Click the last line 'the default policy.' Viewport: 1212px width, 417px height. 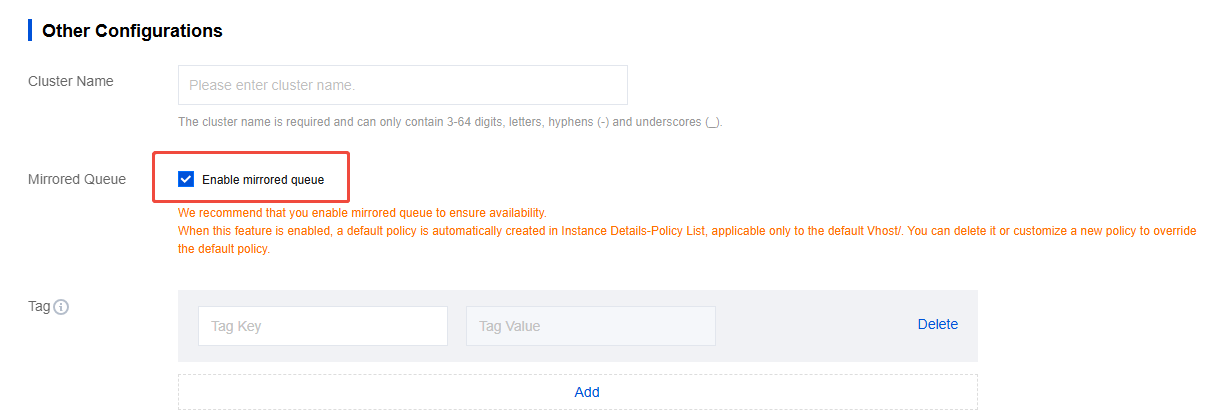tap(224, 249)
